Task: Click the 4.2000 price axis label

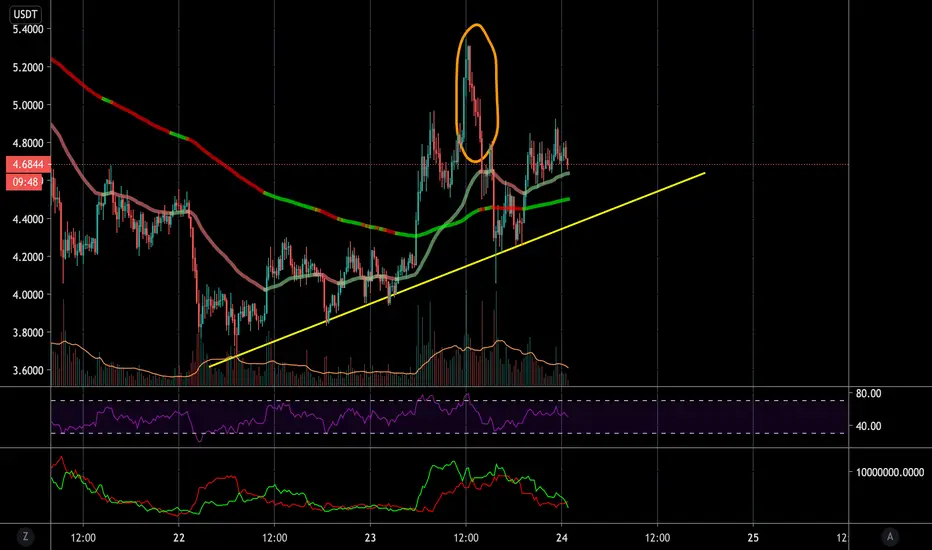Action: click(28, 257)
